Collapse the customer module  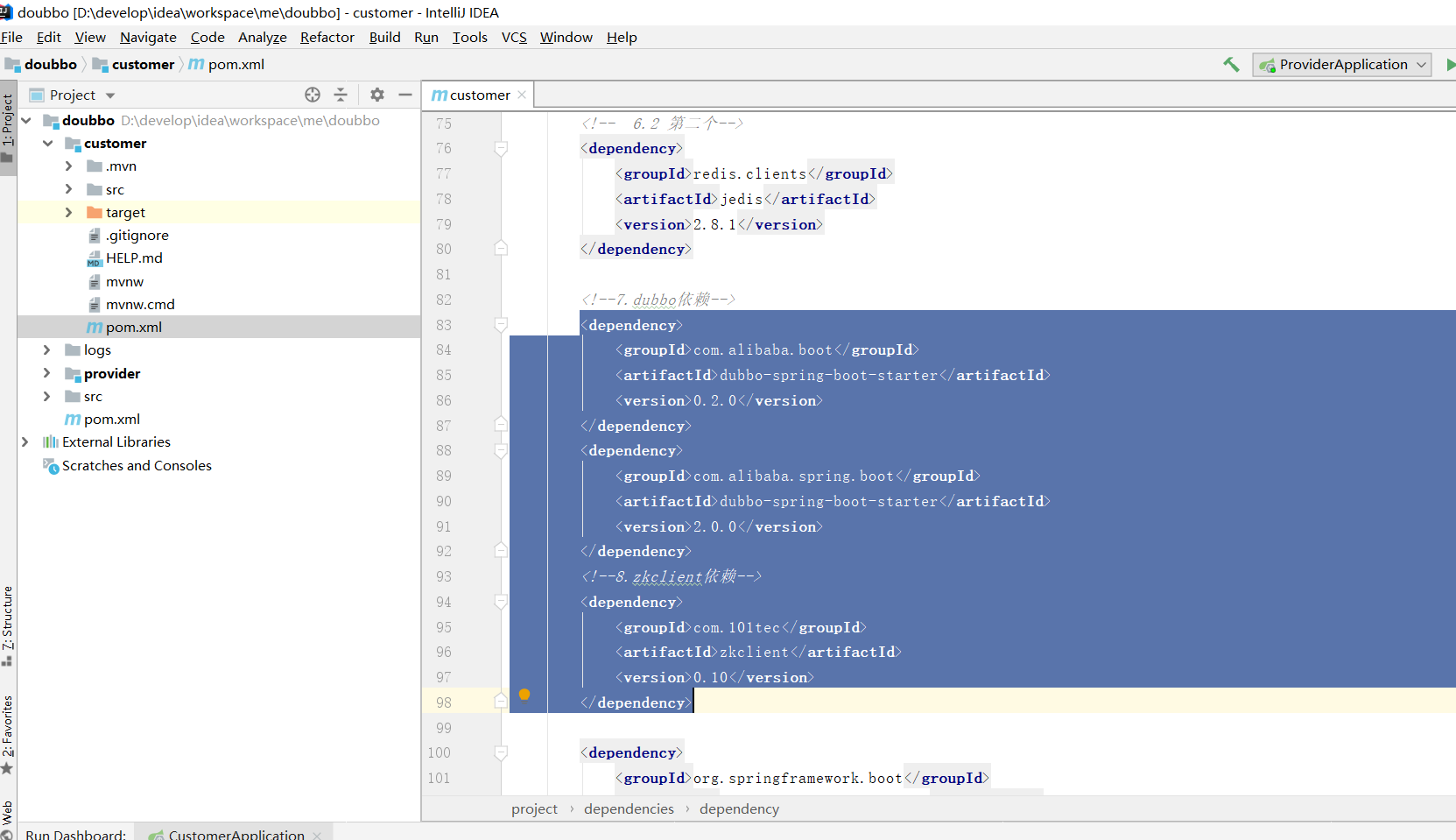point(47,144)
